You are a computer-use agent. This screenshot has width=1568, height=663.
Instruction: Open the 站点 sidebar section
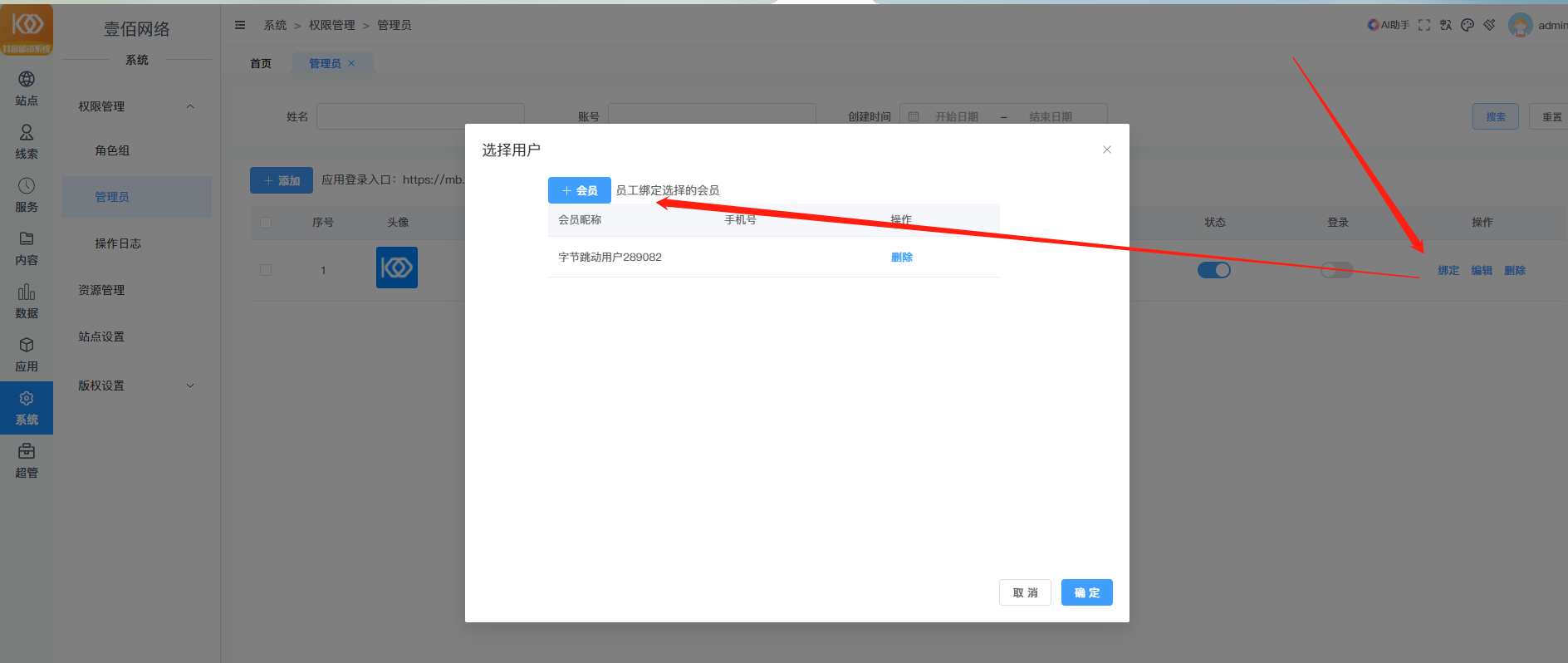[27, 89]
